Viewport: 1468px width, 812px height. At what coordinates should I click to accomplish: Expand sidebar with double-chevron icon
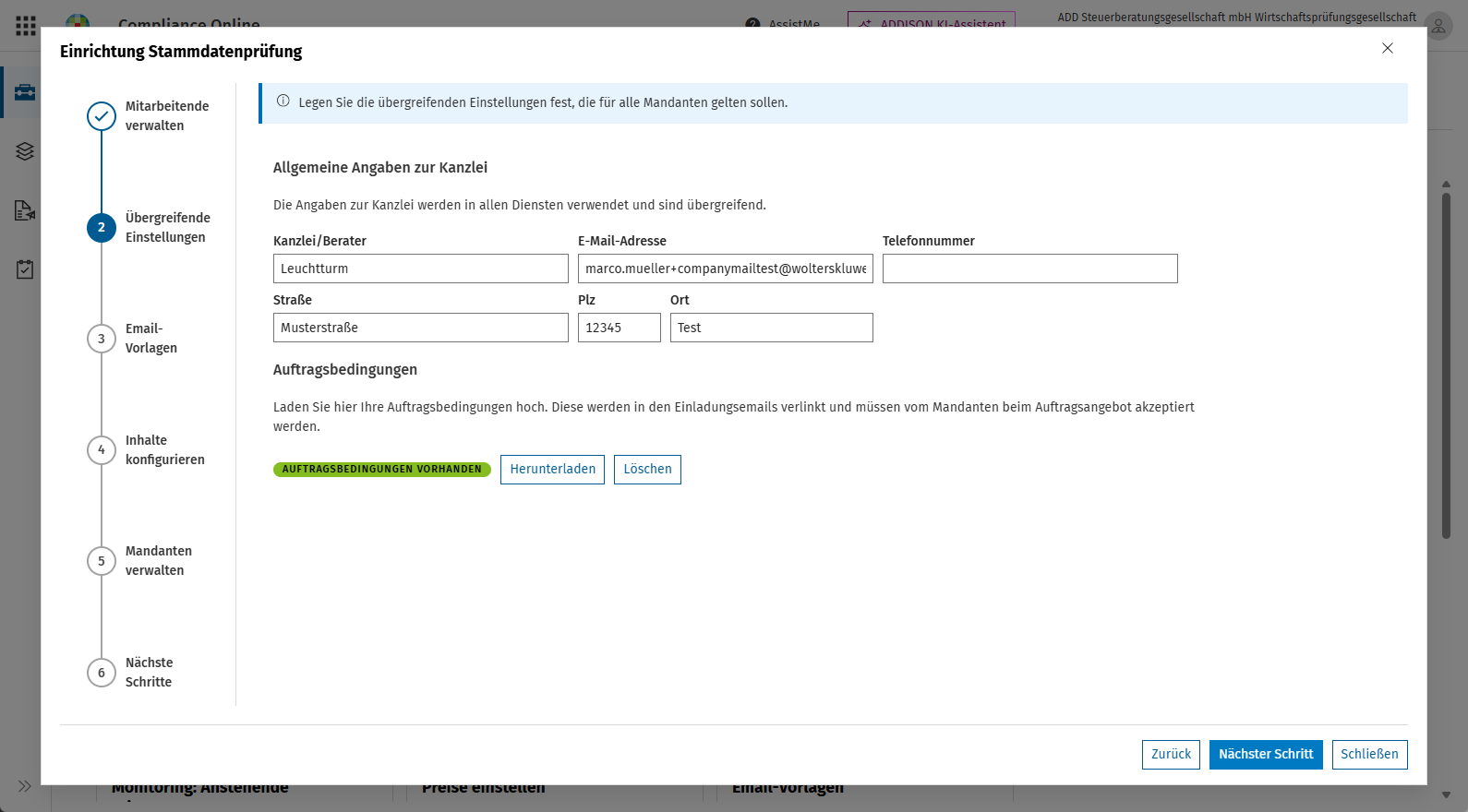pyautogui.click(x=25, y=786)
